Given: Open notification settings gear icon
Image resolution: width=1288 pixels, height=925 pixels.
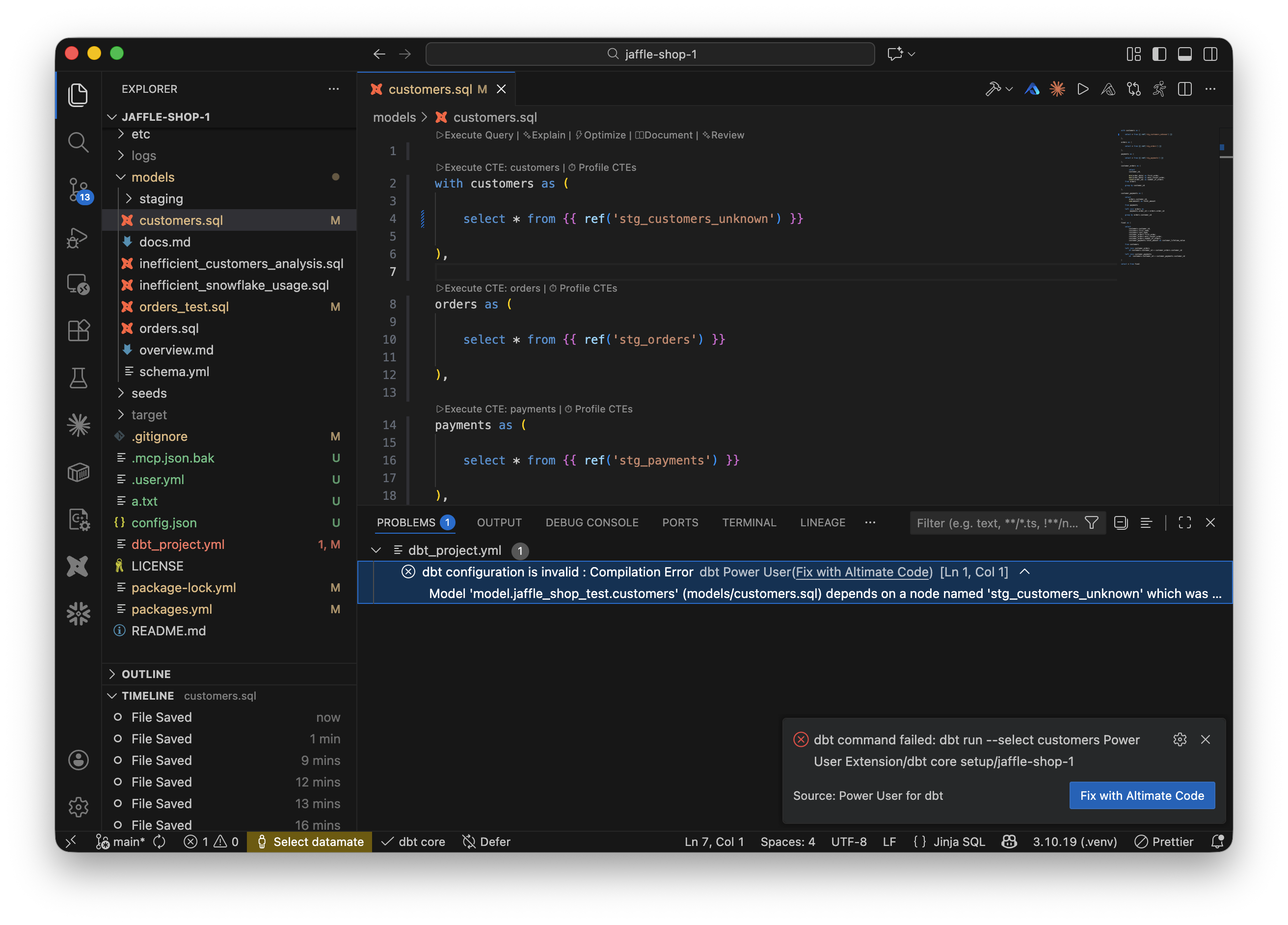Looking at the screenshot, I should [x=1180, y=739].
